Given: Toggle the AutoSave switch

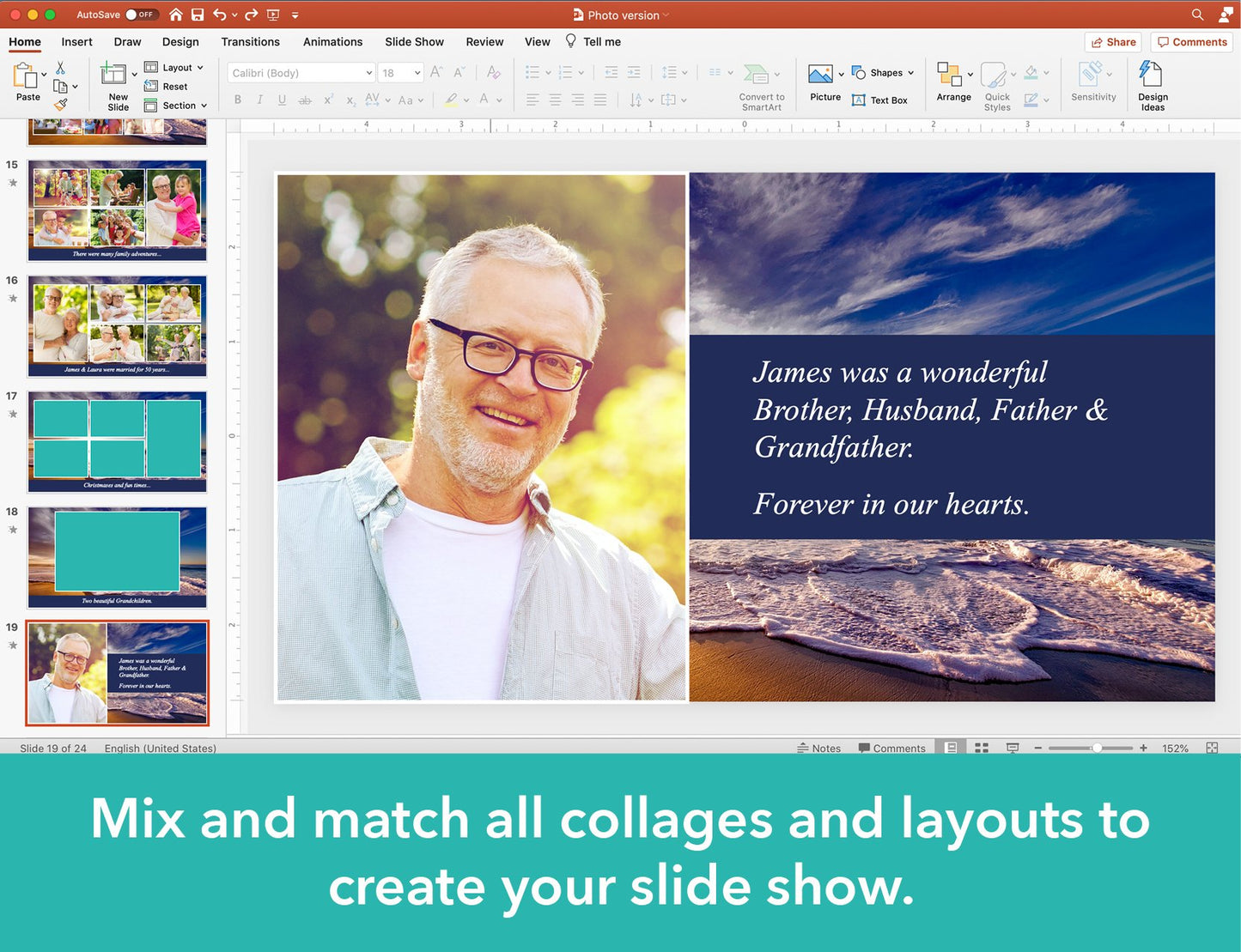Looking at the screenshot, I should click(x=140, y=15).
